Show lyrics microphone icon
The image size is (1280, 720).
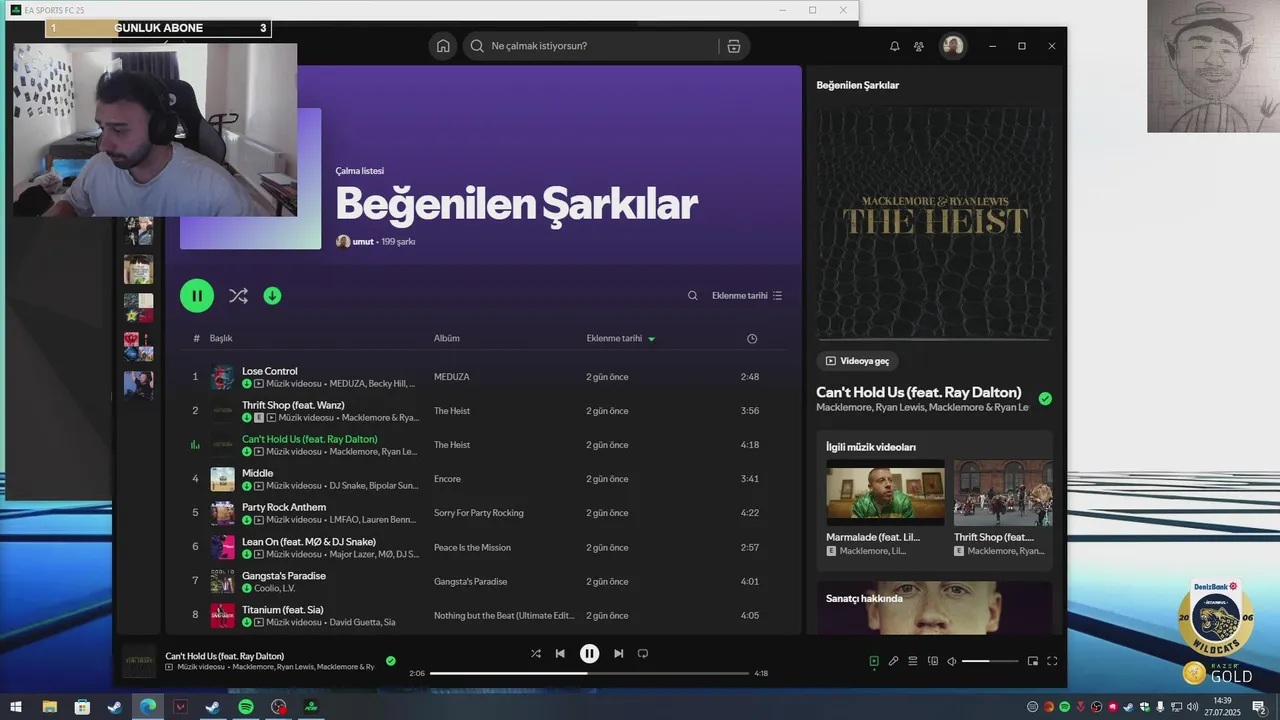893,661
